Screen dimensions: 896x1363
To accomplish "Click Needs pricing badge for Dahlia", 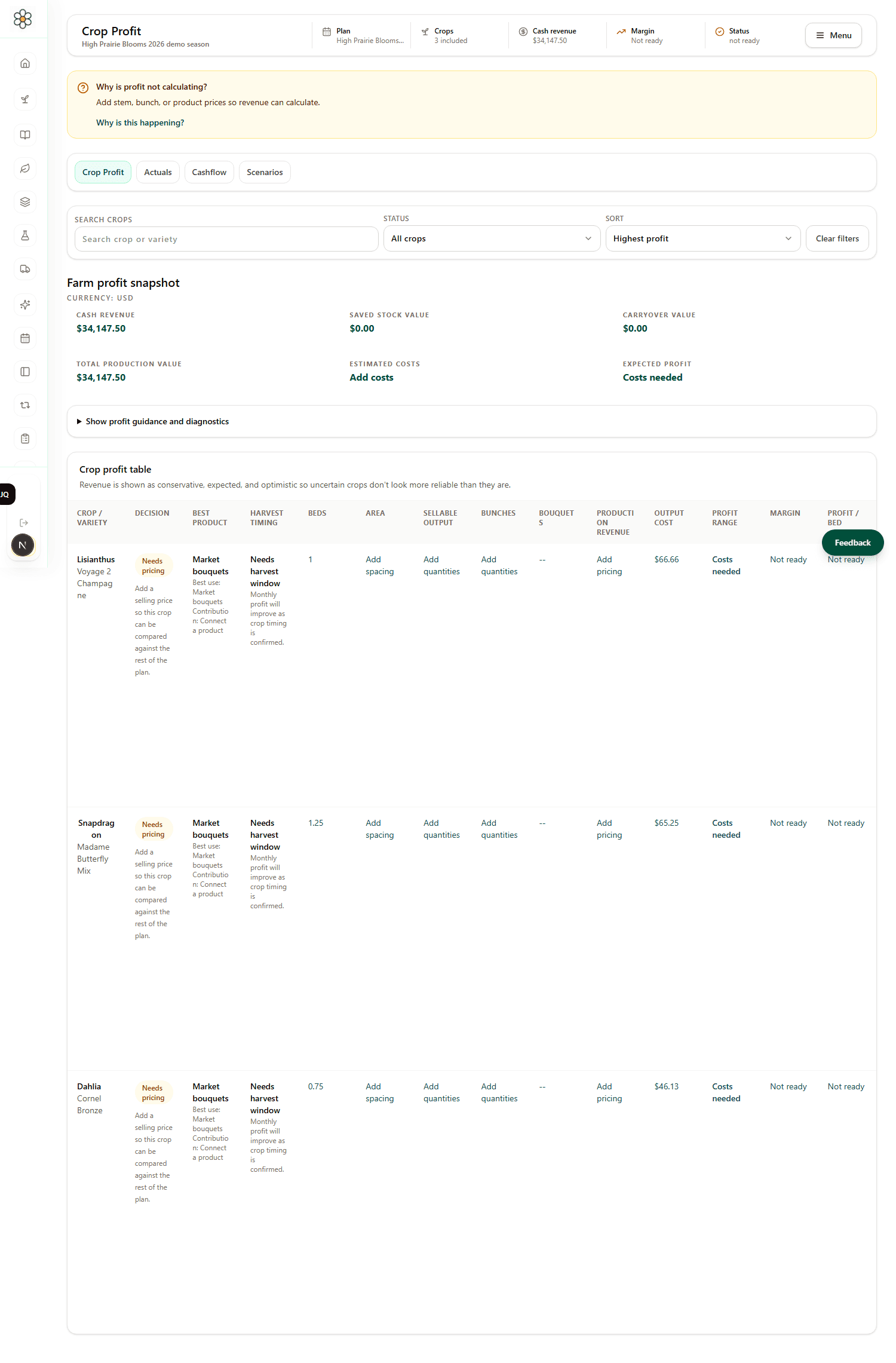I will (154, 1093).
